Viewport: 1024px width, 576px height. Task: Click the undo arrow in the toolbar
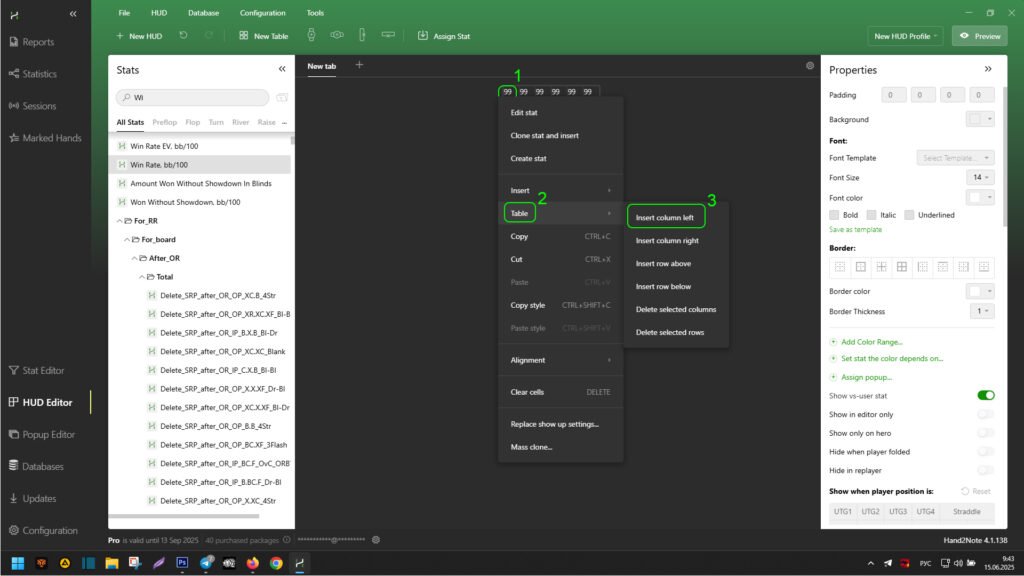click(183, 36)
